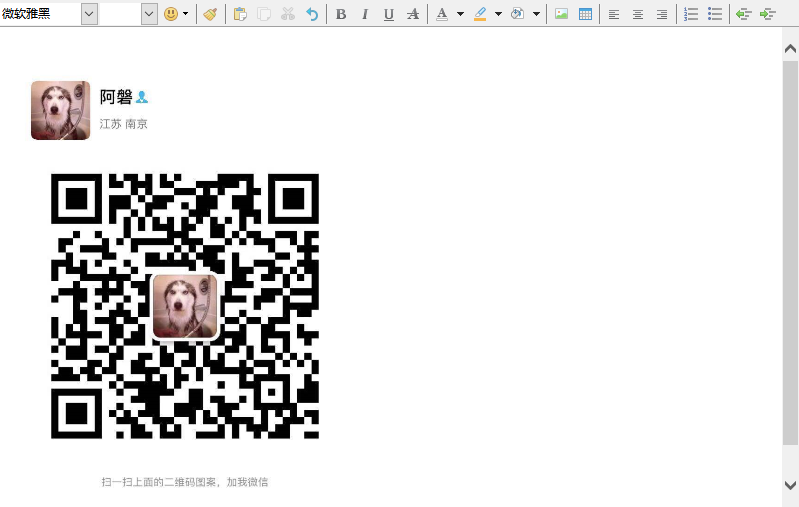Click the husky avatar inside the QR code
Screen dimensions: 799x507
click(185, 306)
